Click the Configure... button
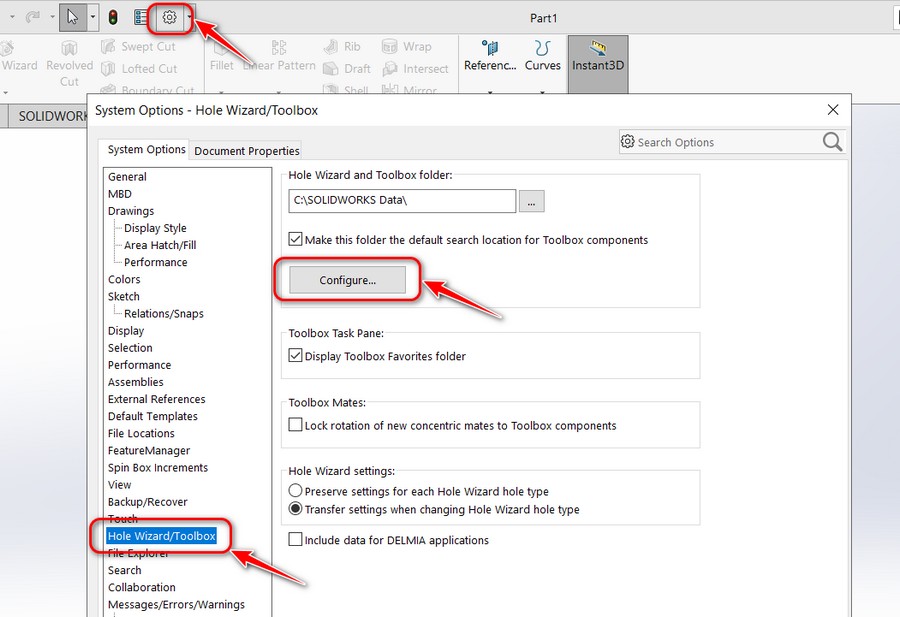 tap(347, 280)
